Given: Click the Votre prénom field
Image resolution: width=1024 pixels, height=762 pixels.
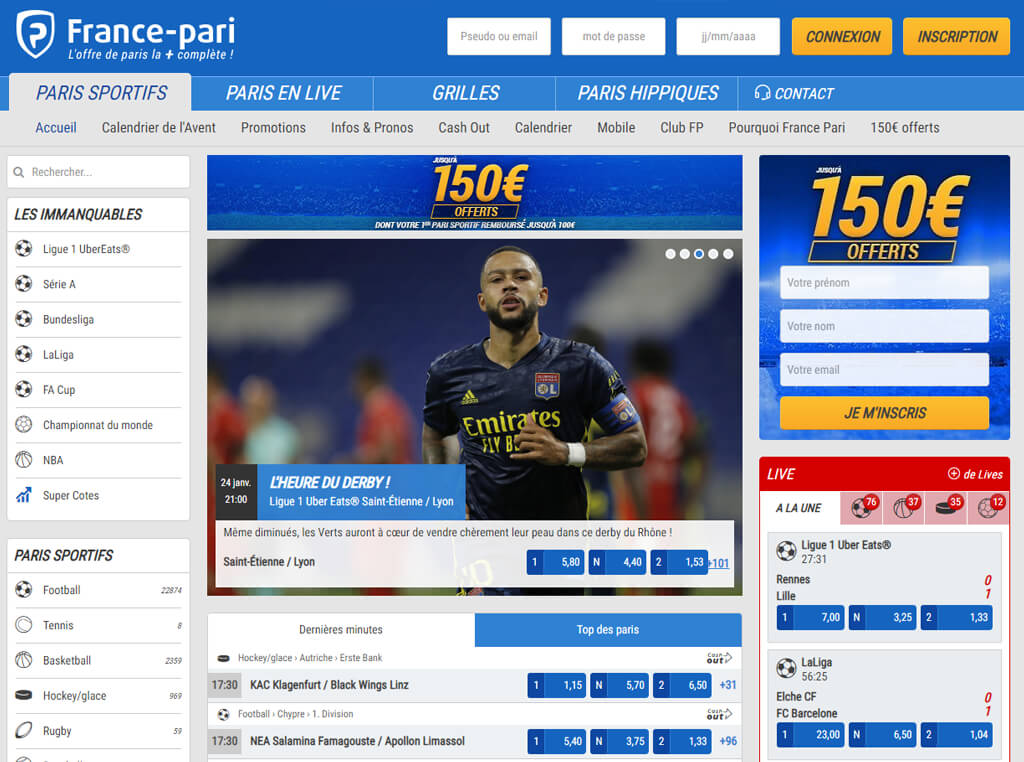Looking at the screenshot, I should tap(884, 283).
